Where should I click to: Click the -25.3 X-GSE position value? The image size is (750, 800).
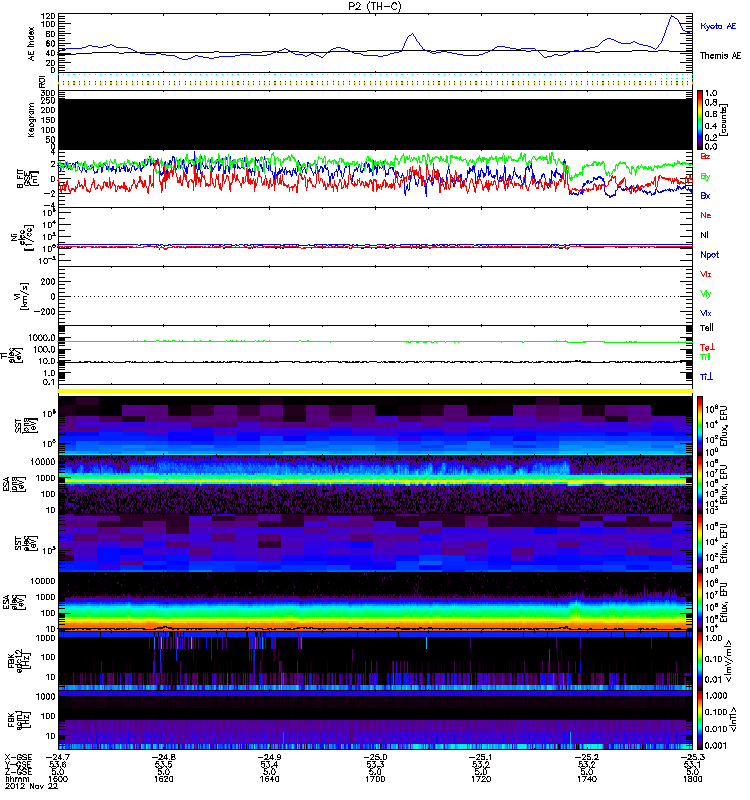pyautogui.click(x=692, y=757)
